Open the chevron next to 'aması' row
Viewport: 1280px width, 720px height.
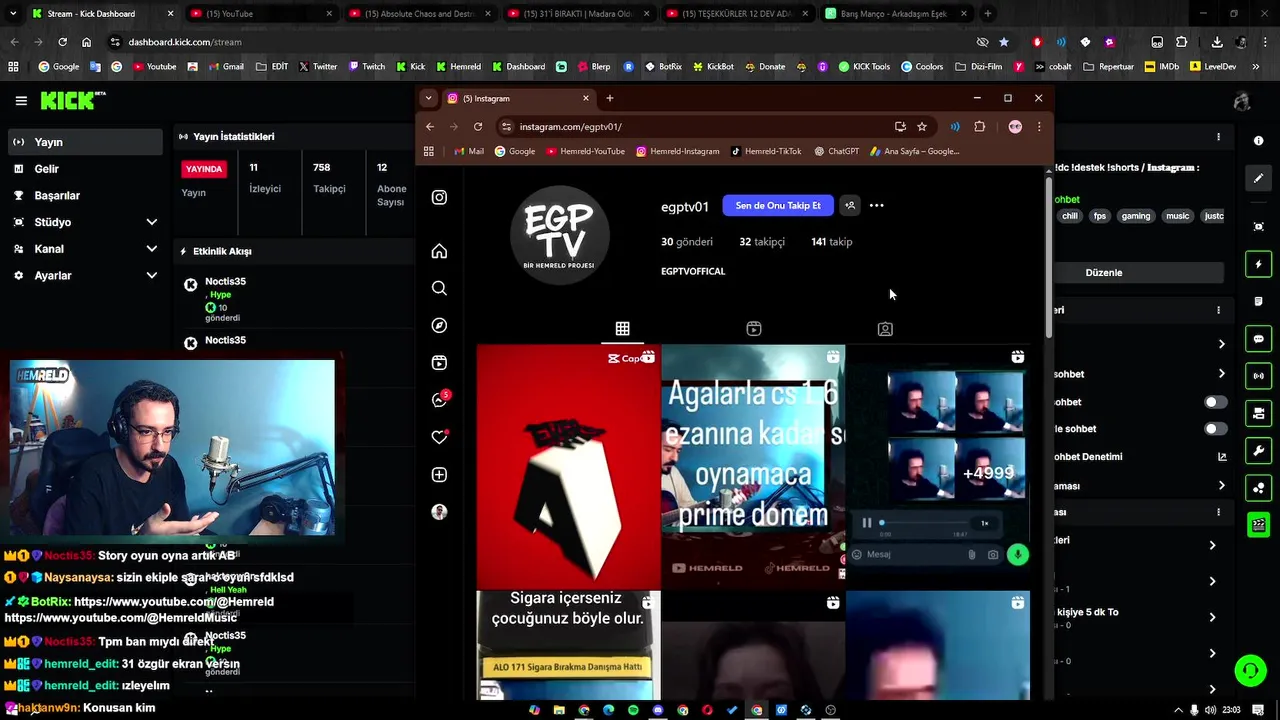pos(1221,486)
